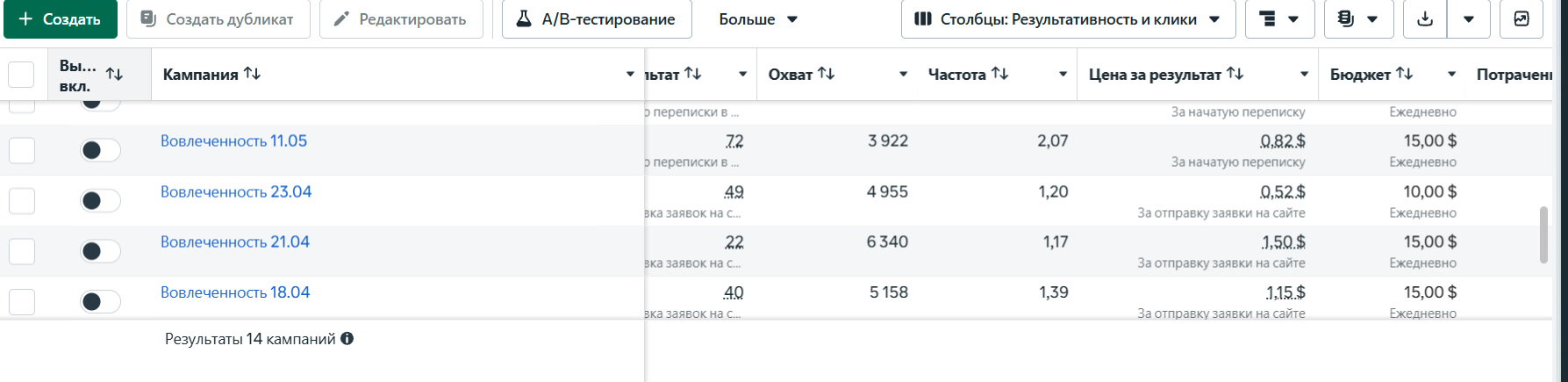Click frequency value 1,39
1568x382 pixels.
(x=1054, y=292)
